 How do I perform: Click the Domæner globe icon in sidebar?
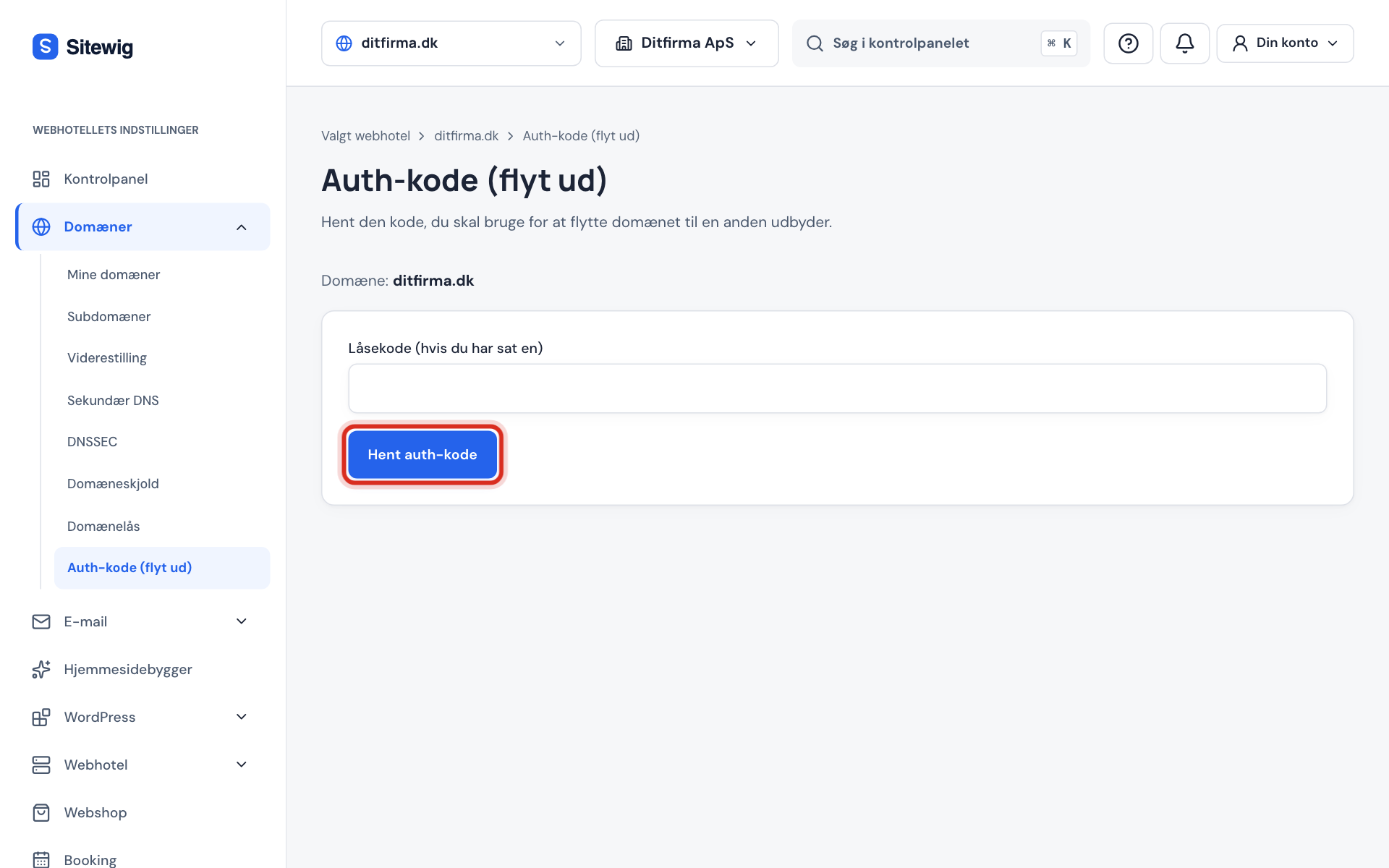point(41,226)
